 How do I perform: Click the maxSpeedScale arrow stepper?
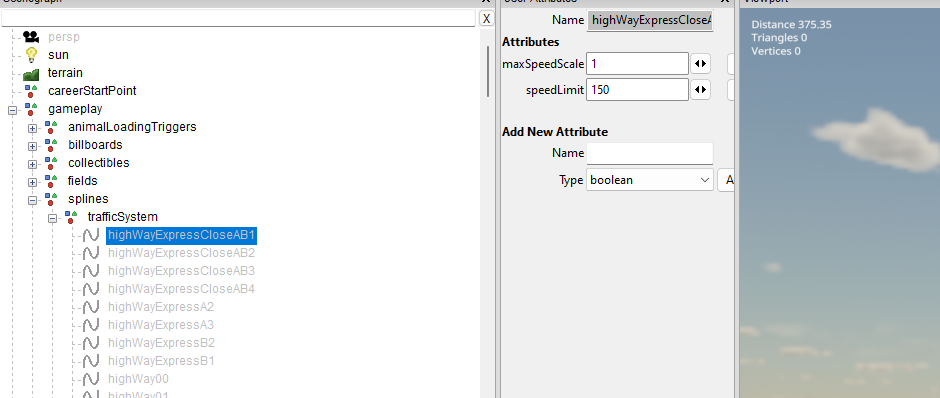point(700,63)
